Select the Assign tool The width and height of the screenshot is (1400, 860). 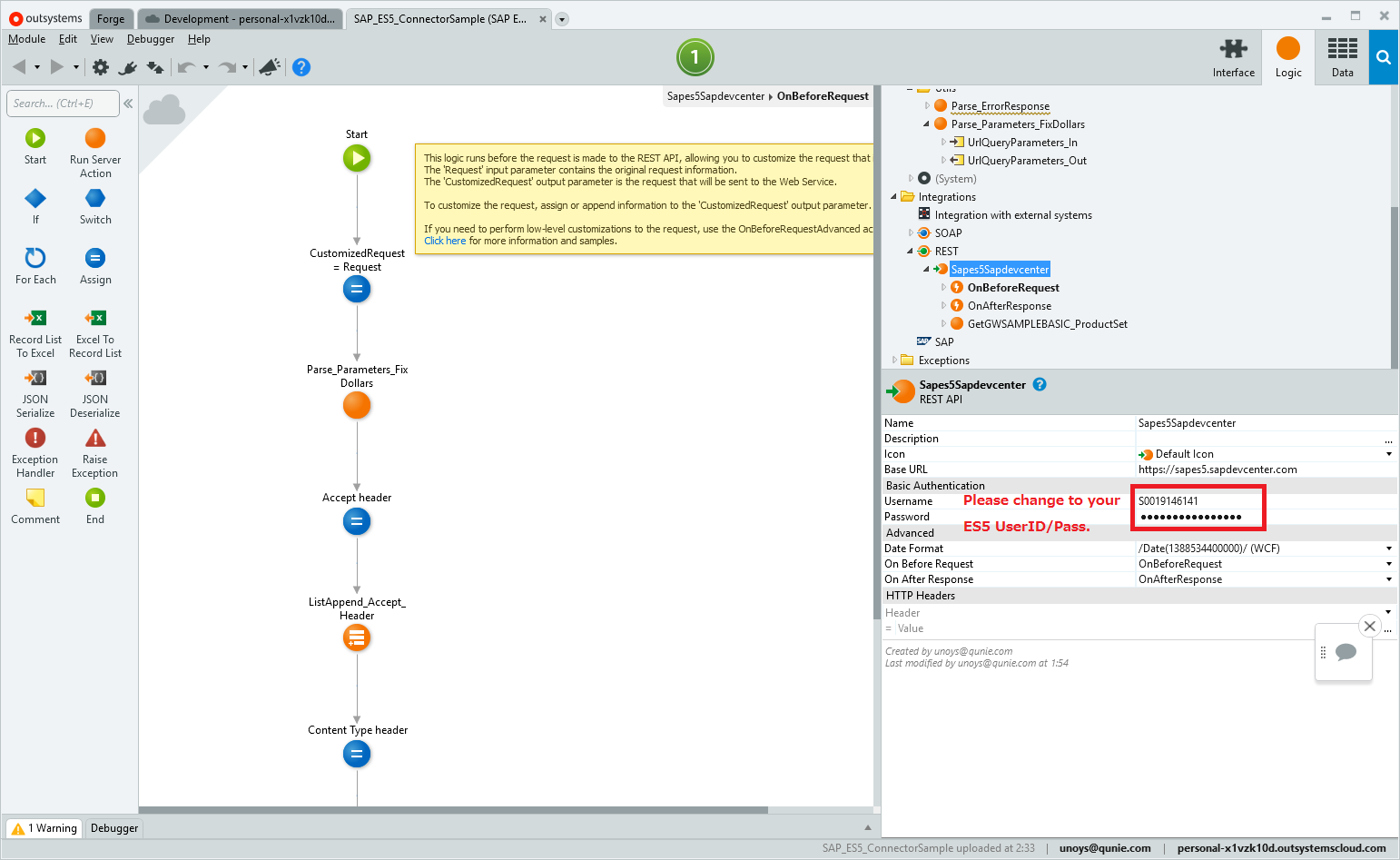[x=94, y=266]
